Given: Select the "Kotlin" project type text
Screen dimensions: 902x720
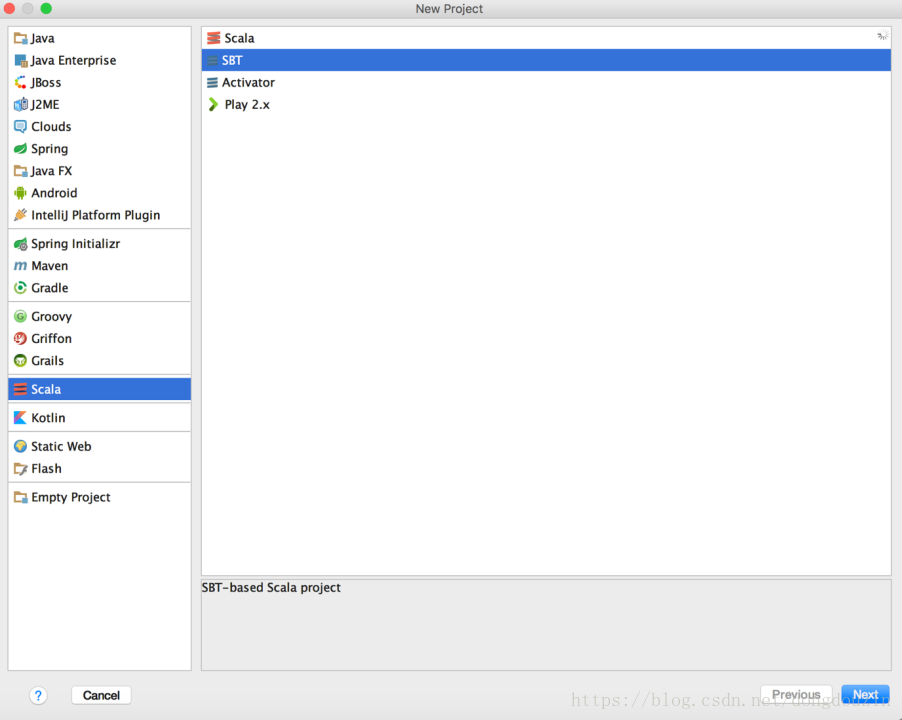Looking at the screenshot, I should [48, 418].
